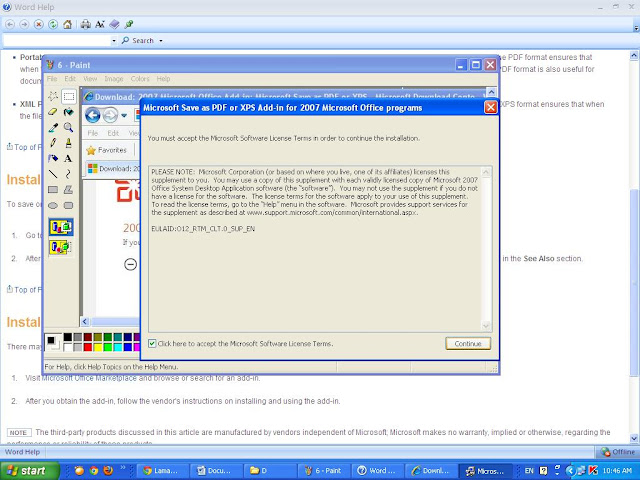Select the Brush tool in Paint
The width and height of the screenshot is (640, 480).
click(69, 143)
